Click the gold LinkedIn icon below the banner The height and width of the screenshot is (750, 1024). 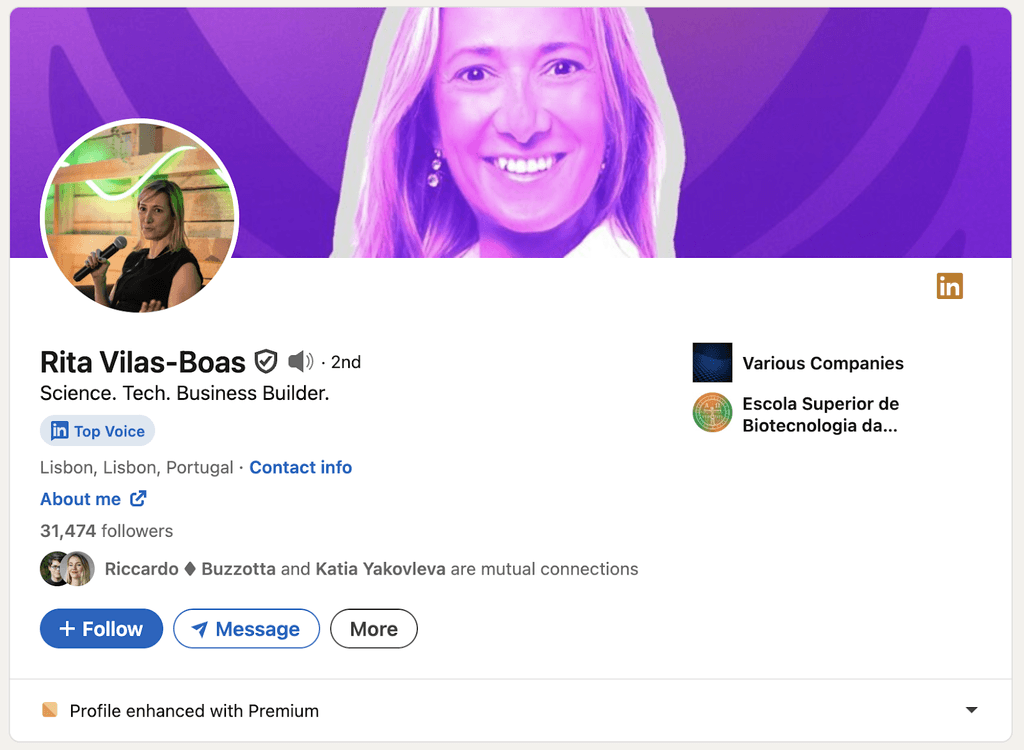(949, 286)
